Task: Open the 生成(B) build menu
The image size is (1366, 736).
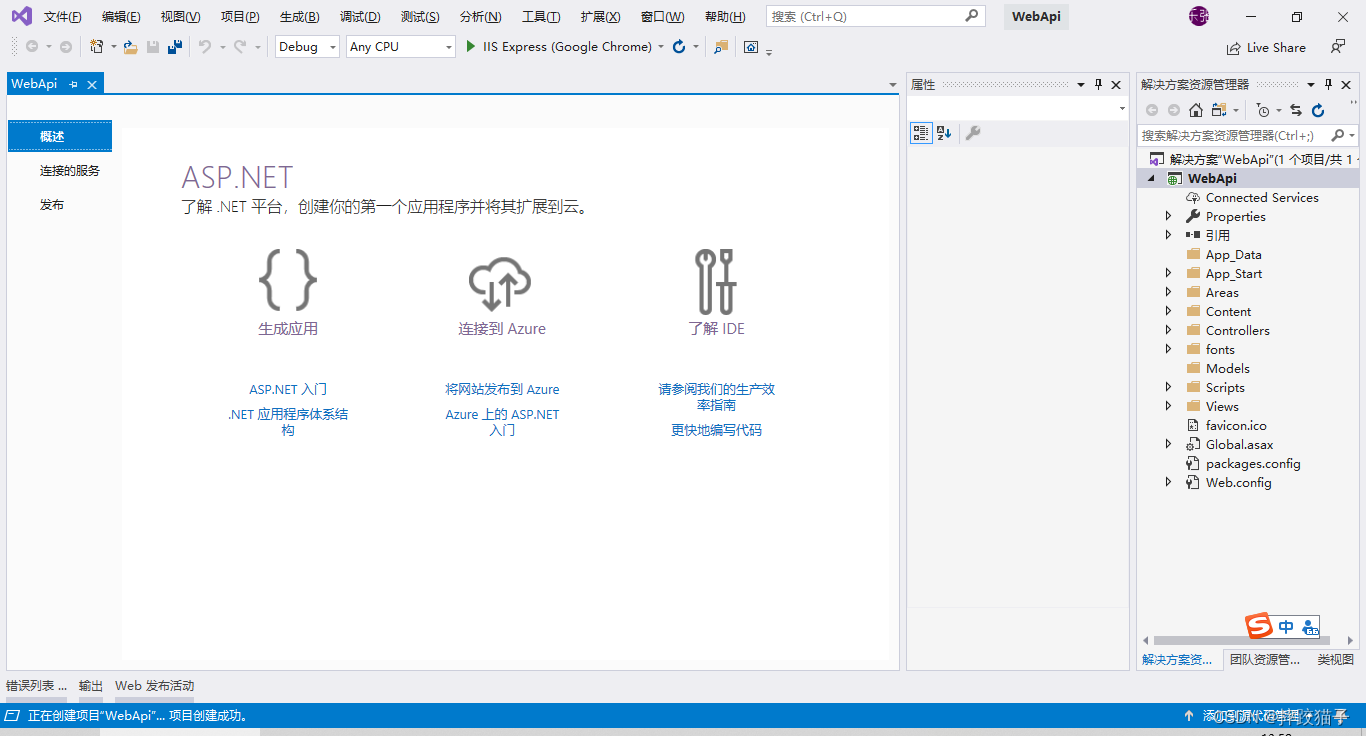Action: coord(300,17)
